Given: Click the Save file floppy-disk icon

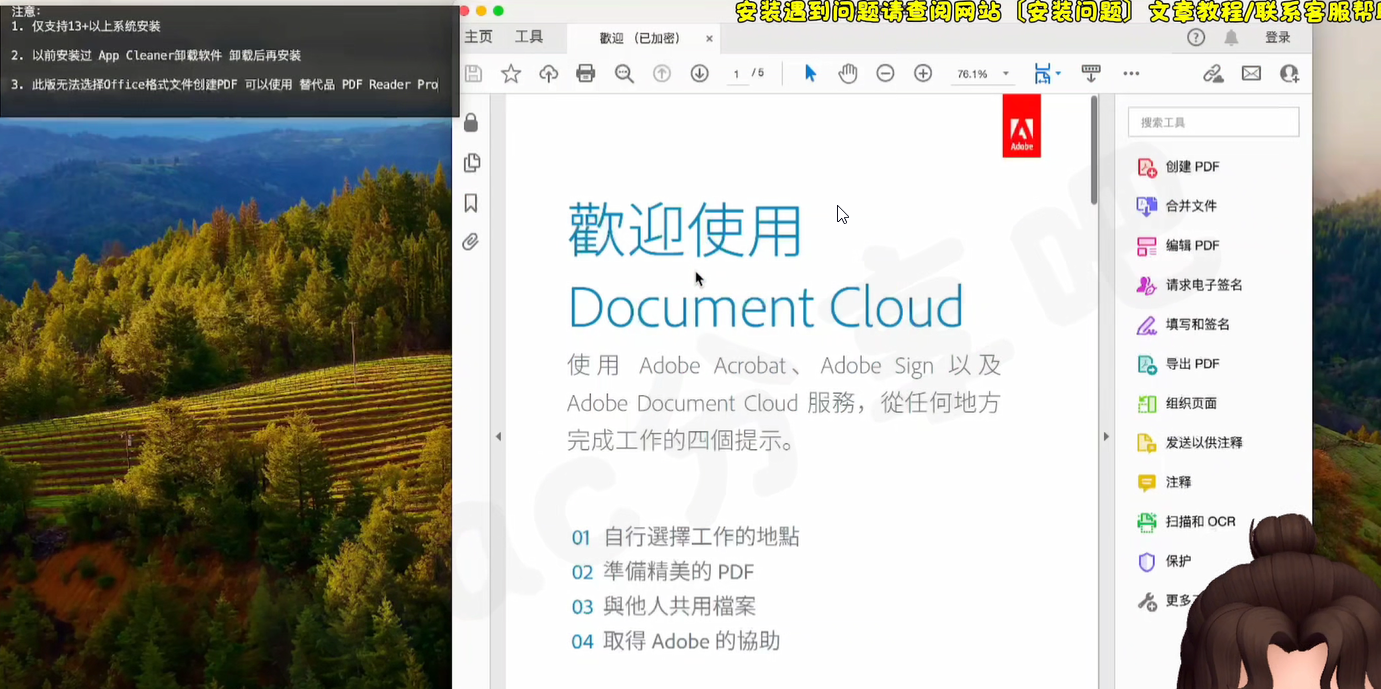Looking at the screenshot, I should 473,73.
